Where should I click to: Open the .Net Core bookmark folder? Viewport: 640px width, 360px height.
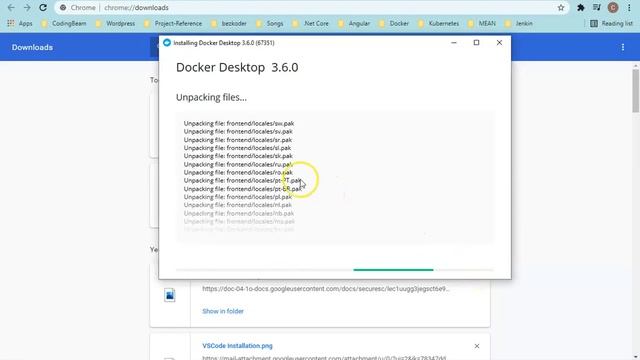point(311,24)
